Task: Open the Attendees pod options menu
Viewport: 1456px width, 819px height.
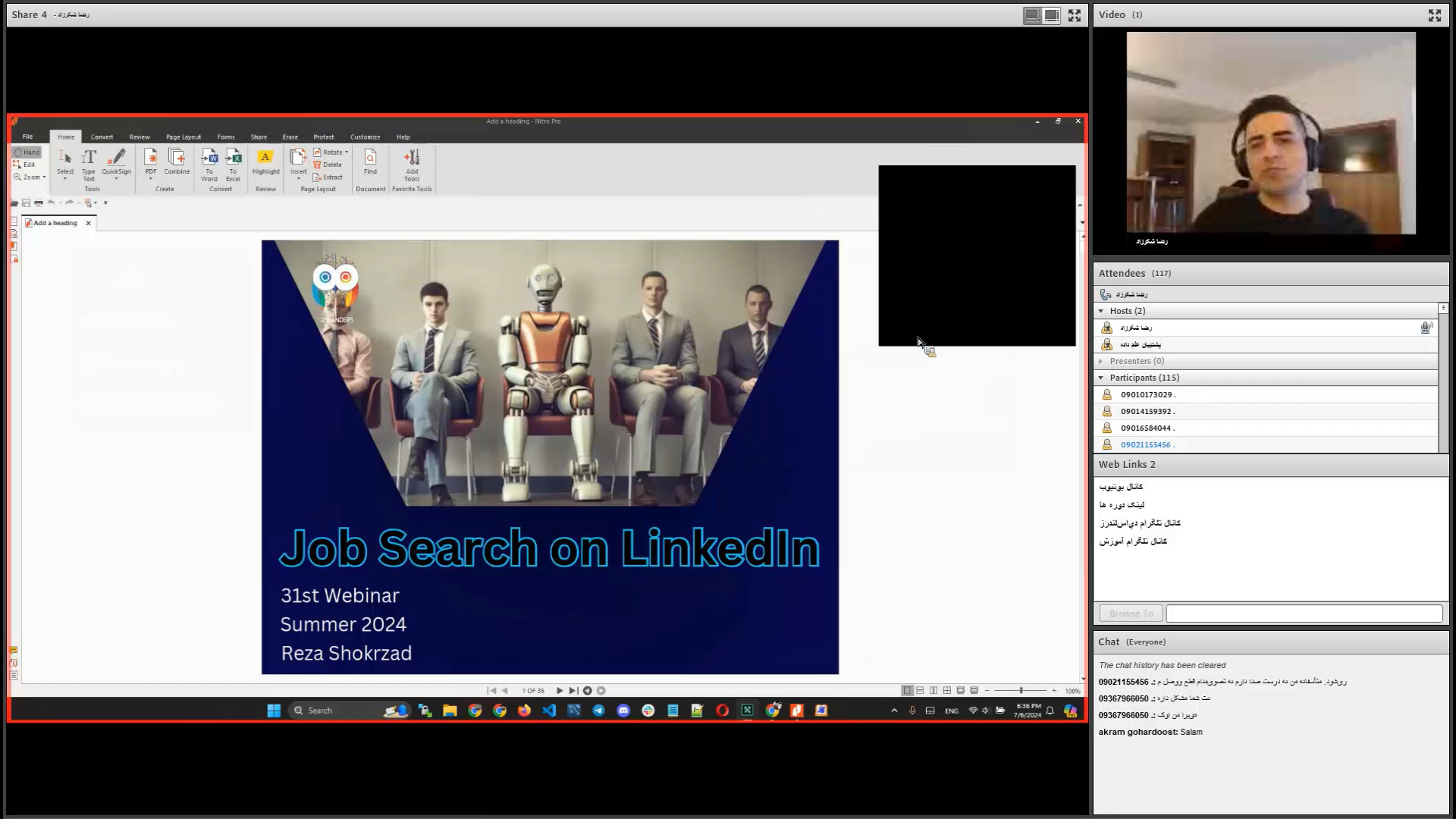Action: pyautogui.click(x=1443, y=308)
